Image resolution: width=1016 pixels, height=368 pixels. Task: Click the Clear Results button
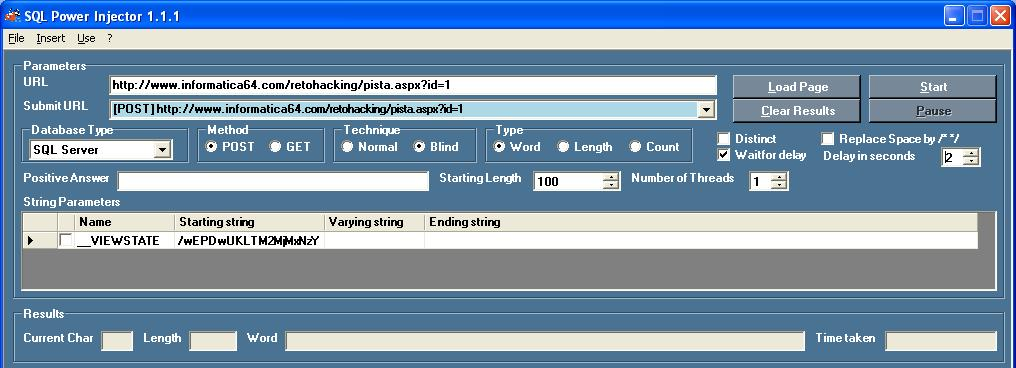[x=796, y=111]
